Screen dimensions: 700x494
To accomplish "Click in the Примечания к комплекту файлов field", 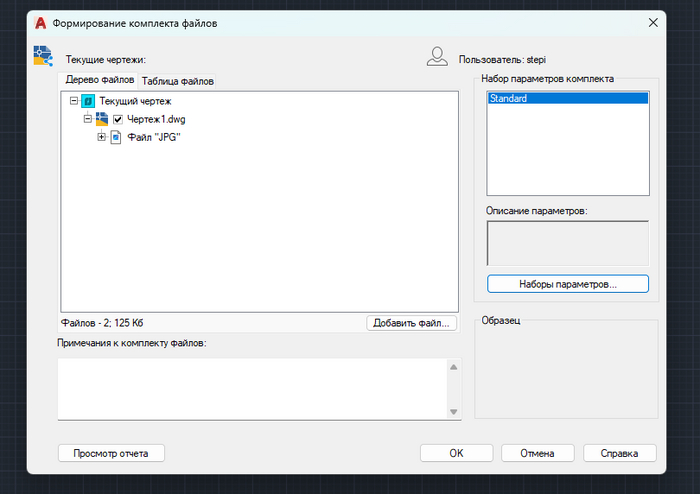I will 253,389.
